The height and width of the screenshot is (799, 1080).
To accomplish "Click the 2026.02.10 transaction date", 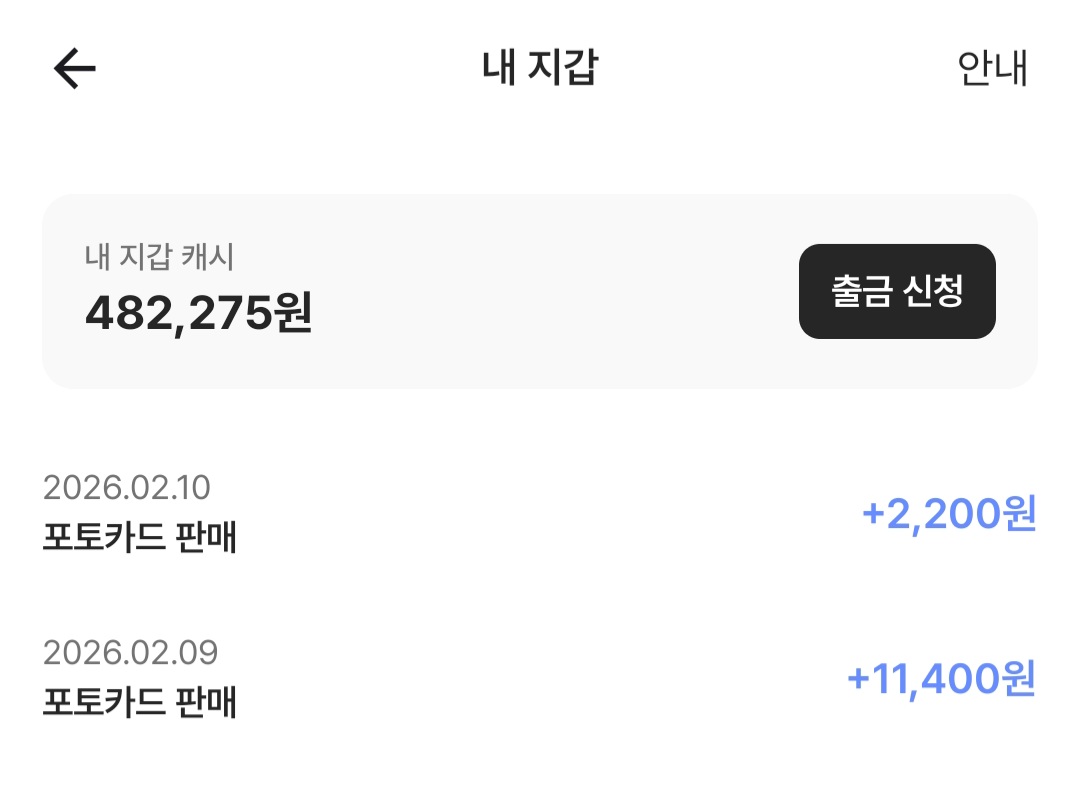I will (127, 488).
